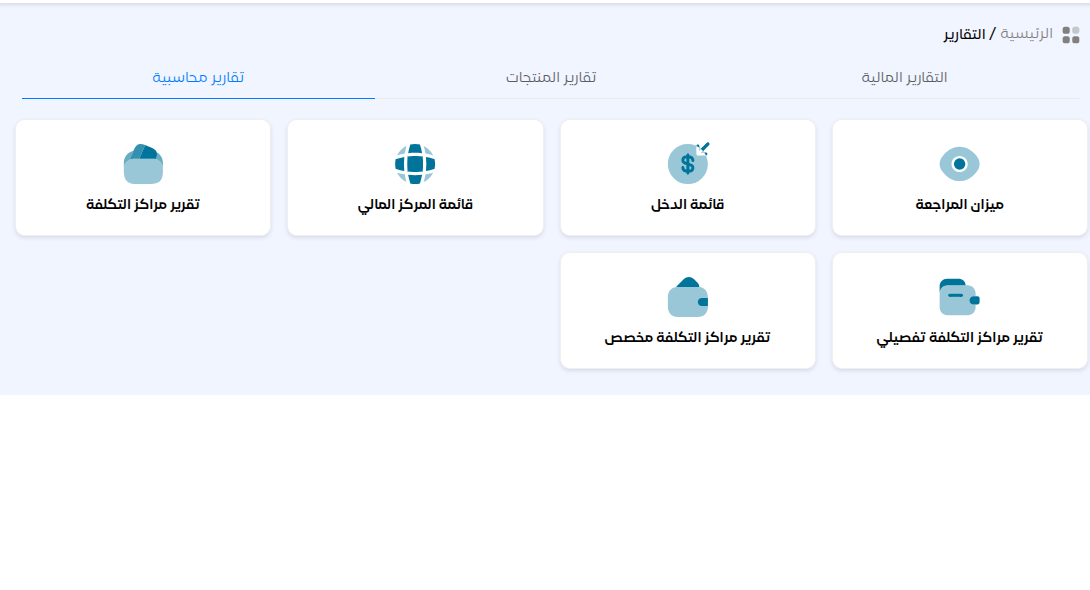Screen dimensions: 1090x590
Task: Go to الرئيسية via the breadcrumb link
Action: pyautogui.click(x=1027, y=35)
